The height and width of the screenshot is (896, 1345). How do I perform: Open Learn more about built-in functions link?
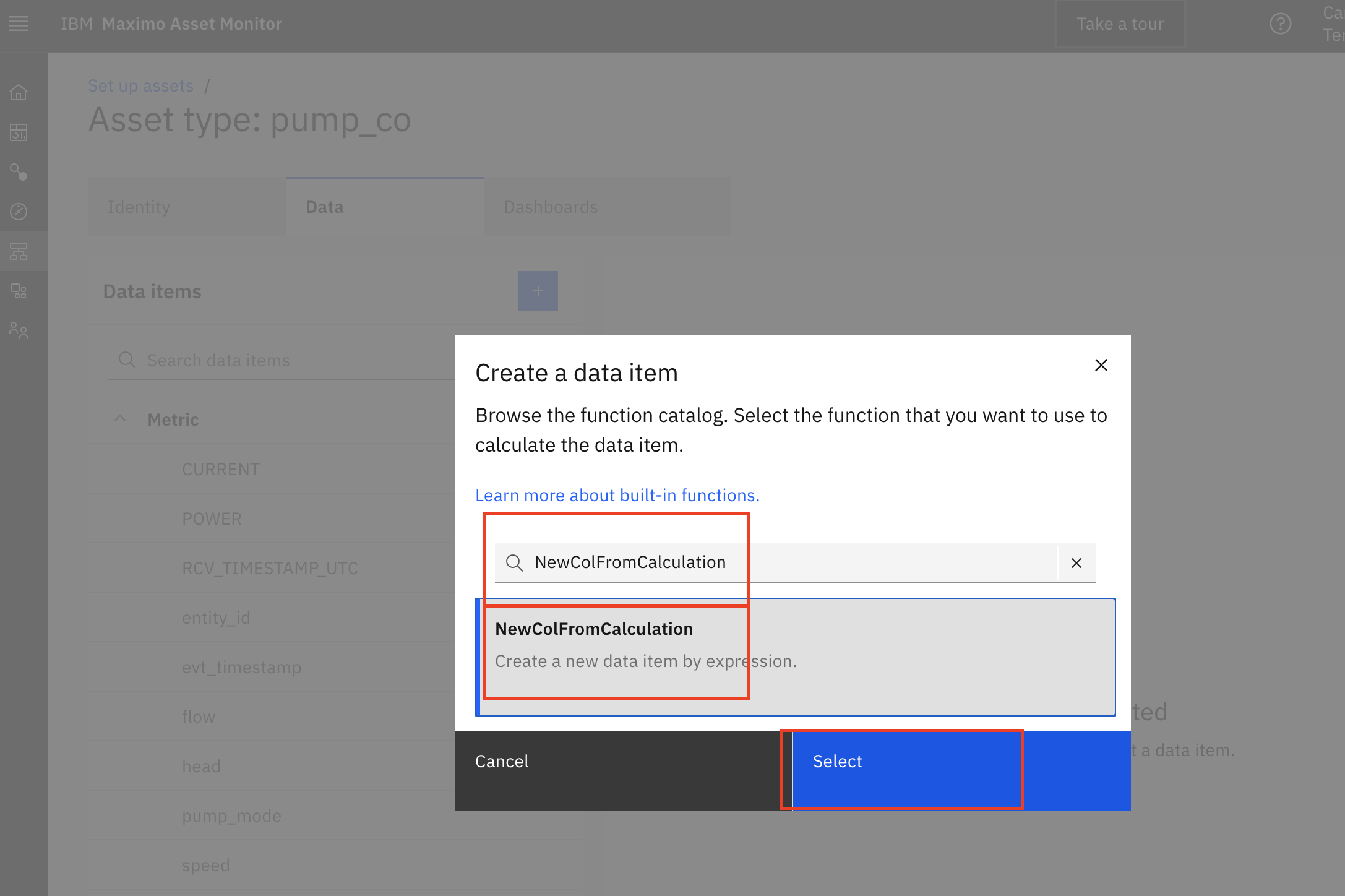pos(617,495)
